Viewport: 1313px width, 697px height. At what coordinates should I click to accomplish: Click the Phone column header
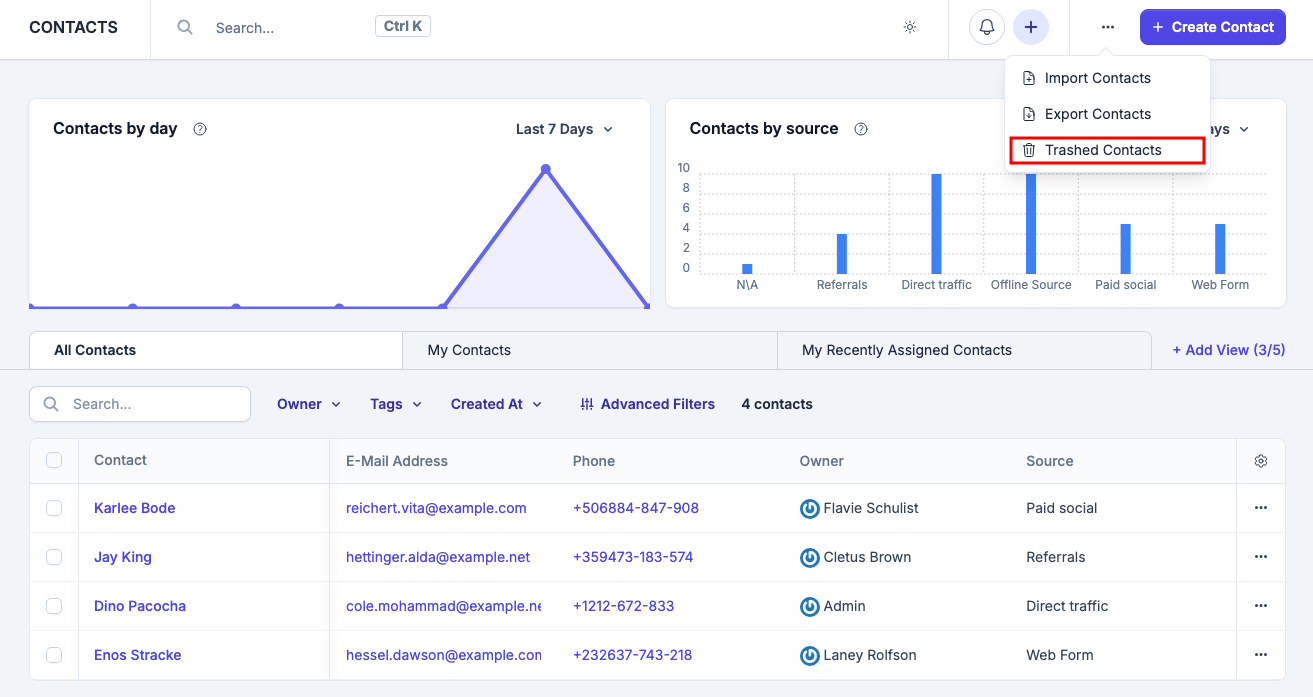click(594, 461)
